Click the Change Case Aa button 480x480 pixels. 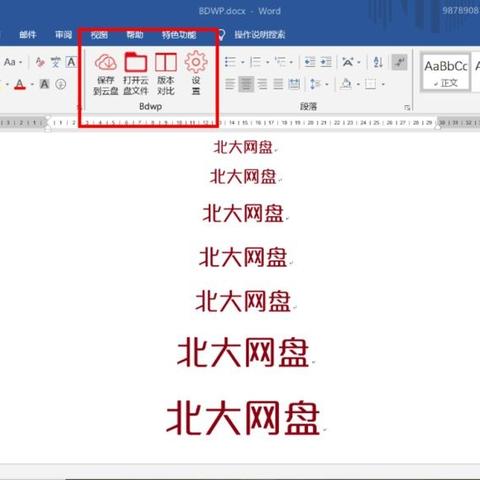pyautogui.click(x=10, y=62)
